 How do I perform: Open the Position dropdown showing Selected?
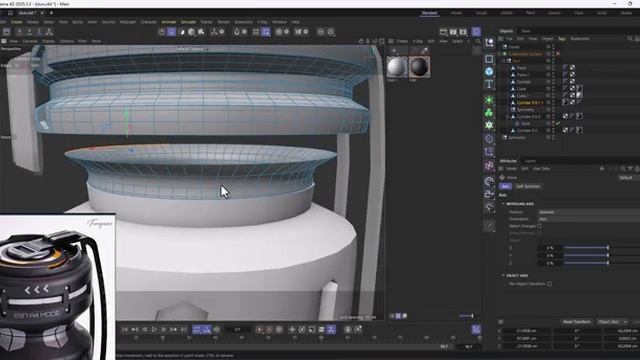589,212
